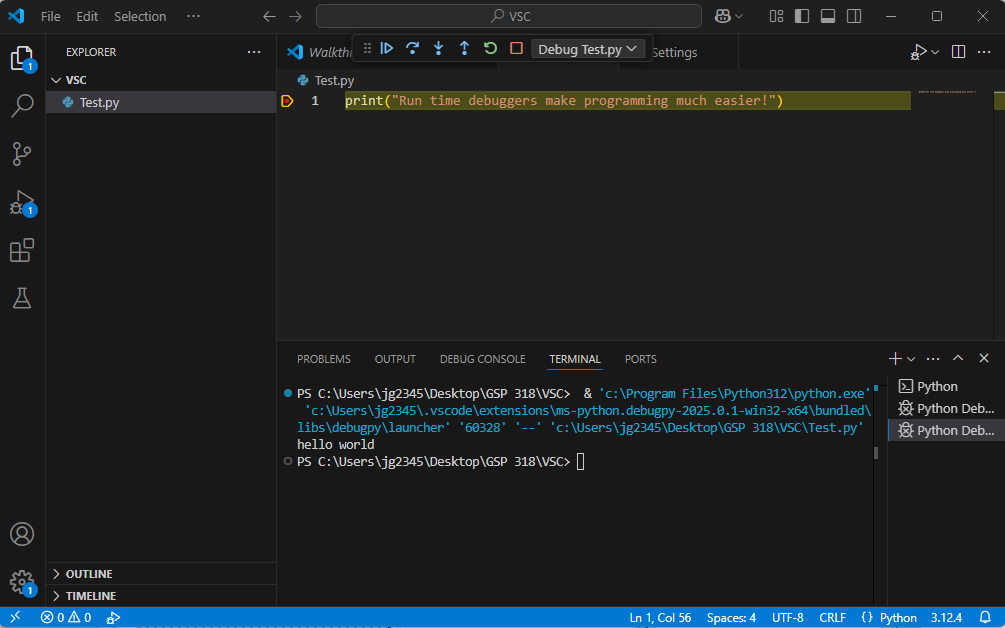This screenshot has width=1005, height=628.
Task: Toggle the bottom panel layout button
Action: click(x=828, y=16)
